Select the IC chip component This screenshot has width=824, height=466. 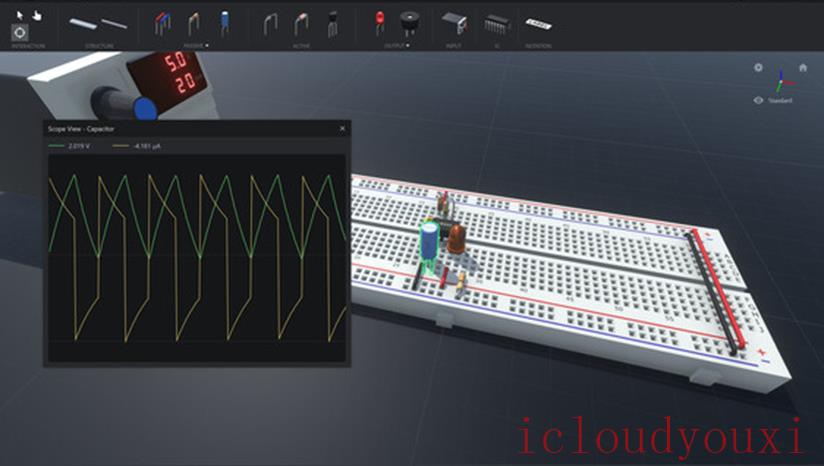coord(496,24)
